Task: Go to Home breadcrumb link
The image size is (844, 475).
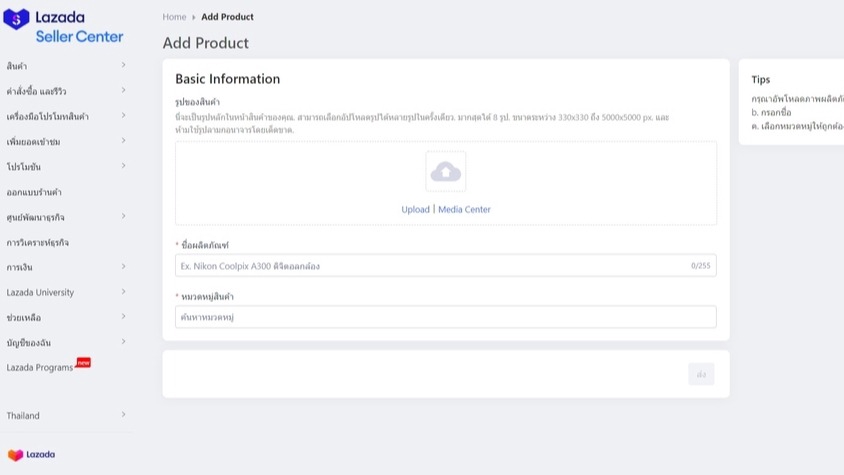Action: pos(174,17)
